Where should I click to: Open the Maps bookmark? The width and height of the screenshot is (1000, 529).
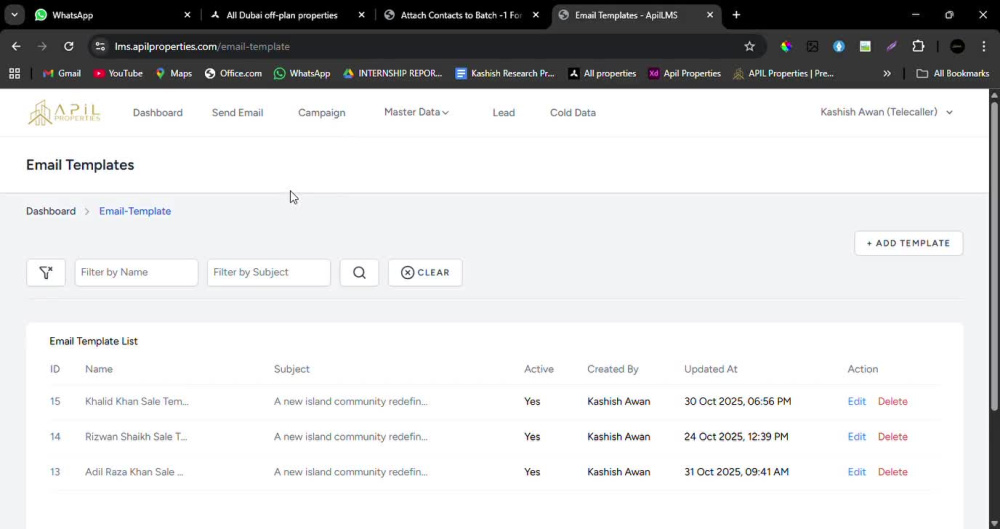click(x=173, y=73)
